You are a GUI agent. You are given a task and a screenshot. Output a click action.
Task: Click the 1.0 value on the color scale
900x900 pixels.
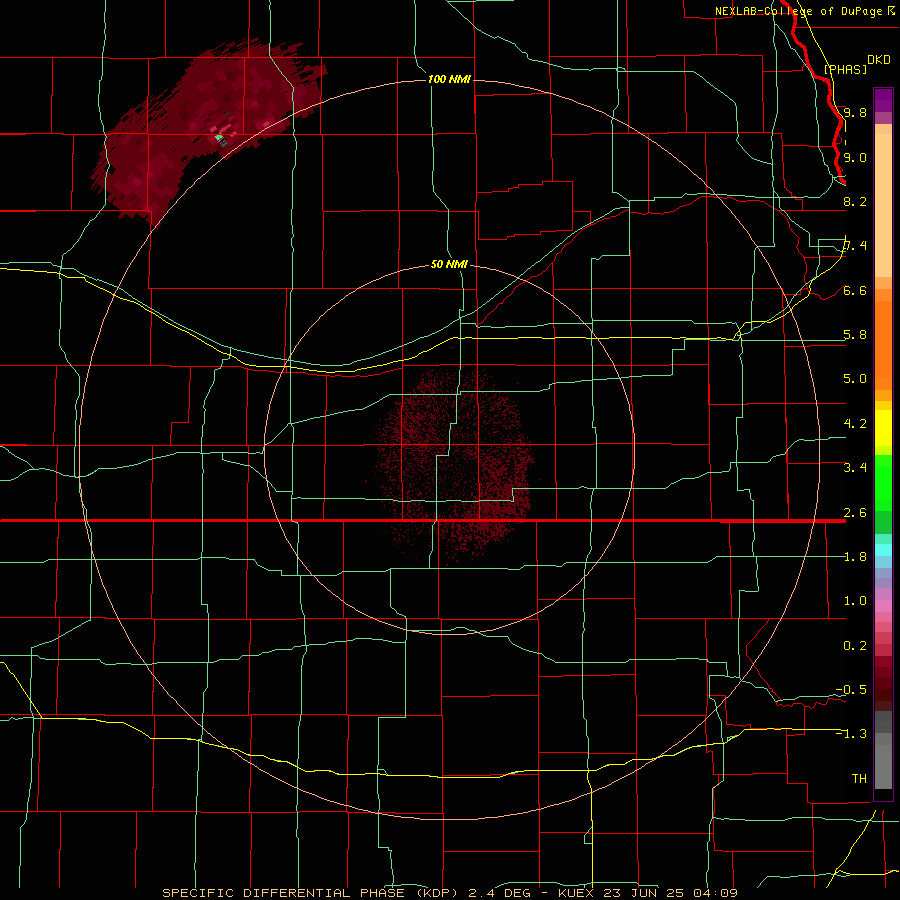click(855, 601)
